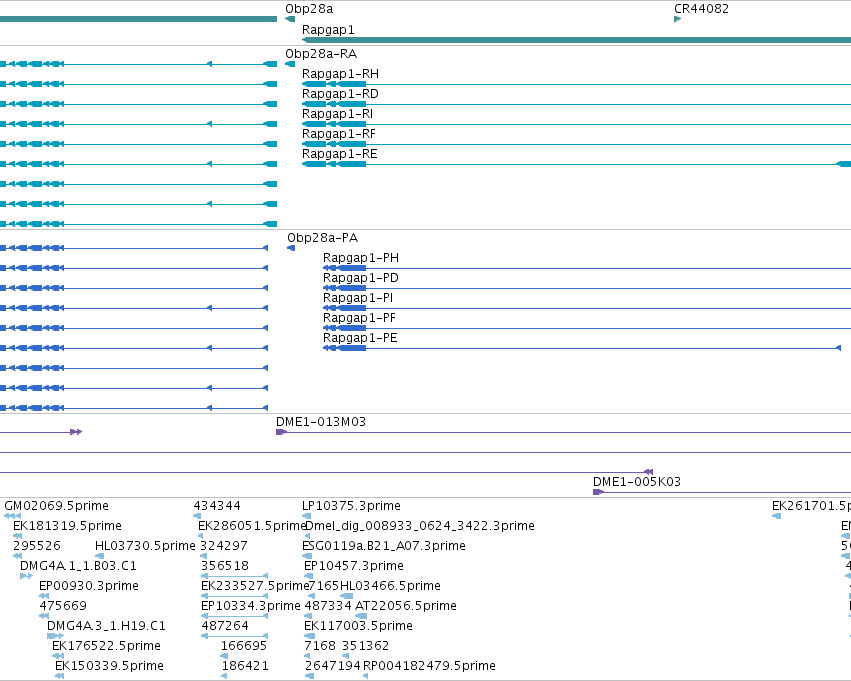This screenshot has width=851, height=681.
Task: Select the 186421 EST label
Action: point(245,666)
